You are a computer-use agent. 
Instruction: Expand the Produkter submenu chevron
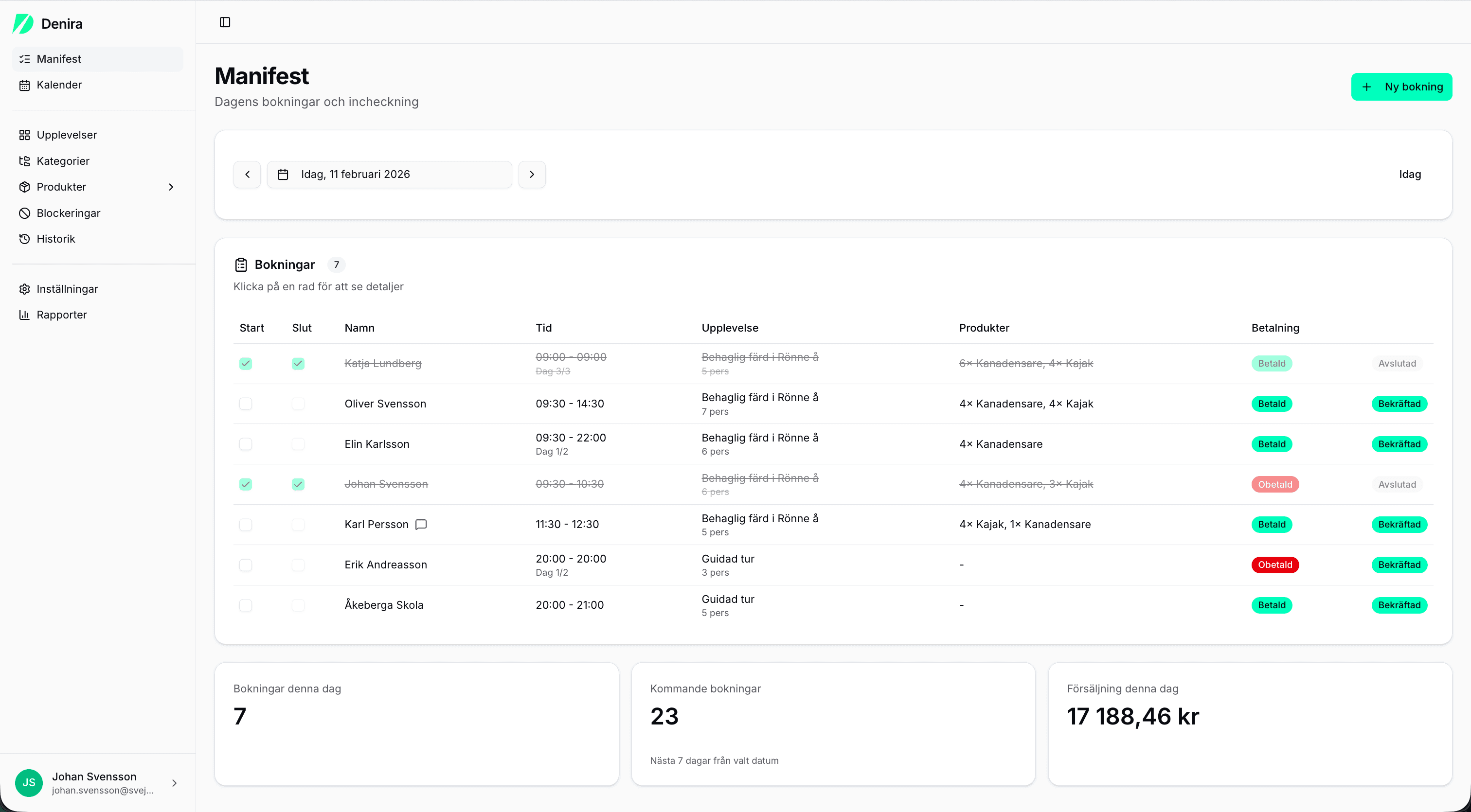pos(171,187)
